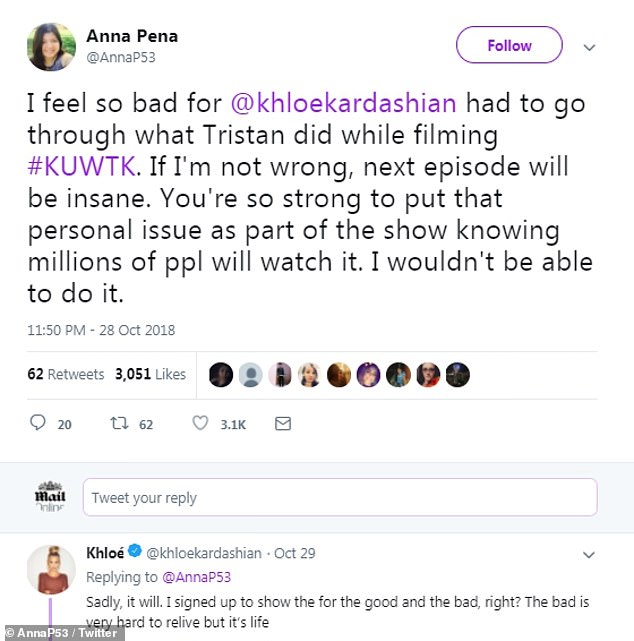Click Khloé's blue verified badge
The width and height of the screenshot is (634, 641).
point(135,554)
